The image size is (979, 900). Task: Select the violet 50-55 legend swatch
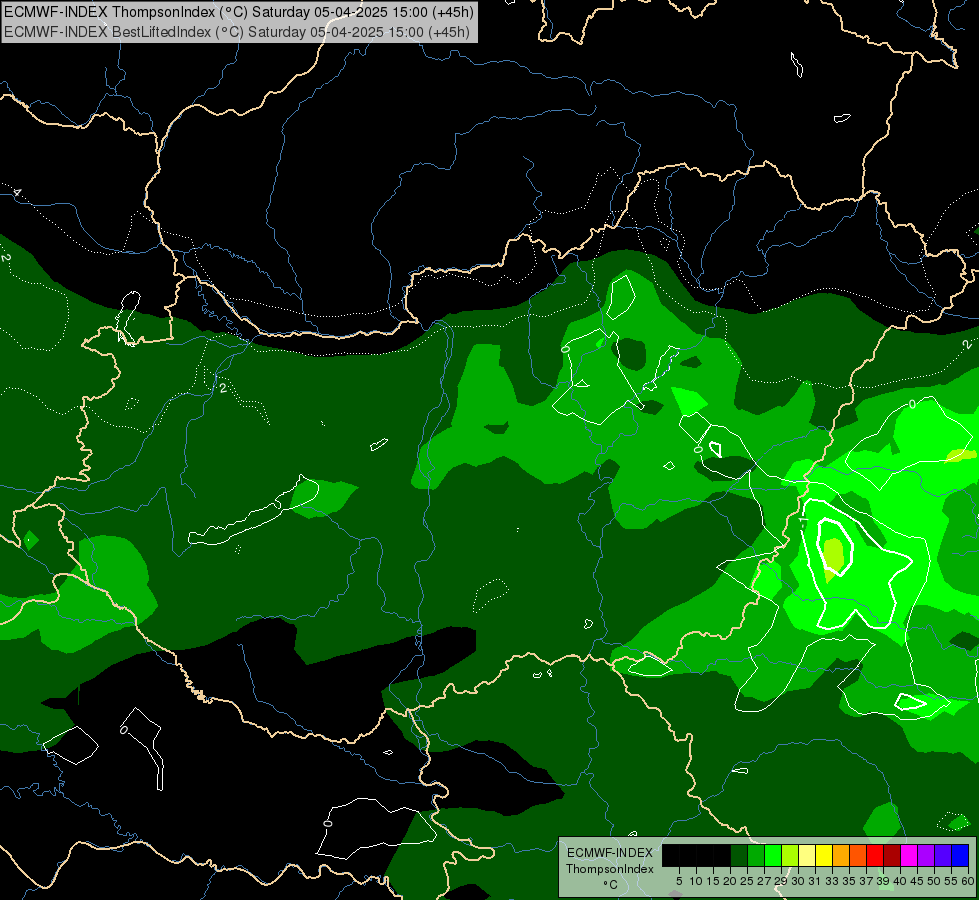943,855
